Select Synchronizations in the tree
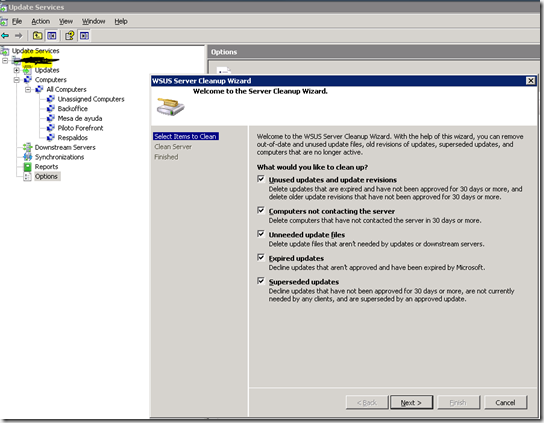Image resolution: width=544 pixels, height=423 pixels. click(x=59, y=157)
